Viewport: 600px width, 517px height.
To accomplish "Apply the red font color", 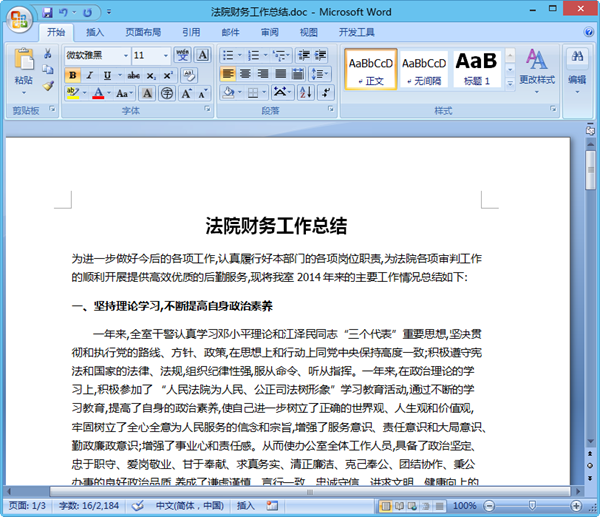I will 98,93.
